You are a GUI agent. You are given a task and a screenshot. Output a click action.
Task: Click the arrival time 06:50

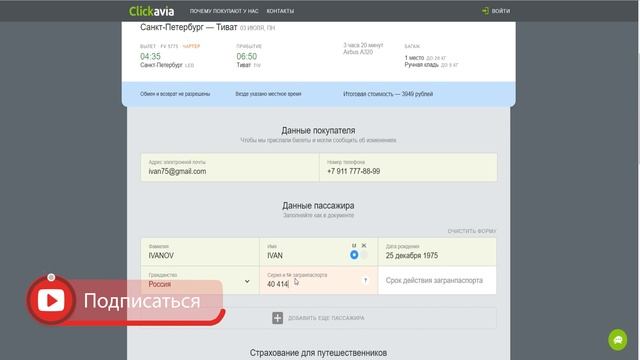247,56
